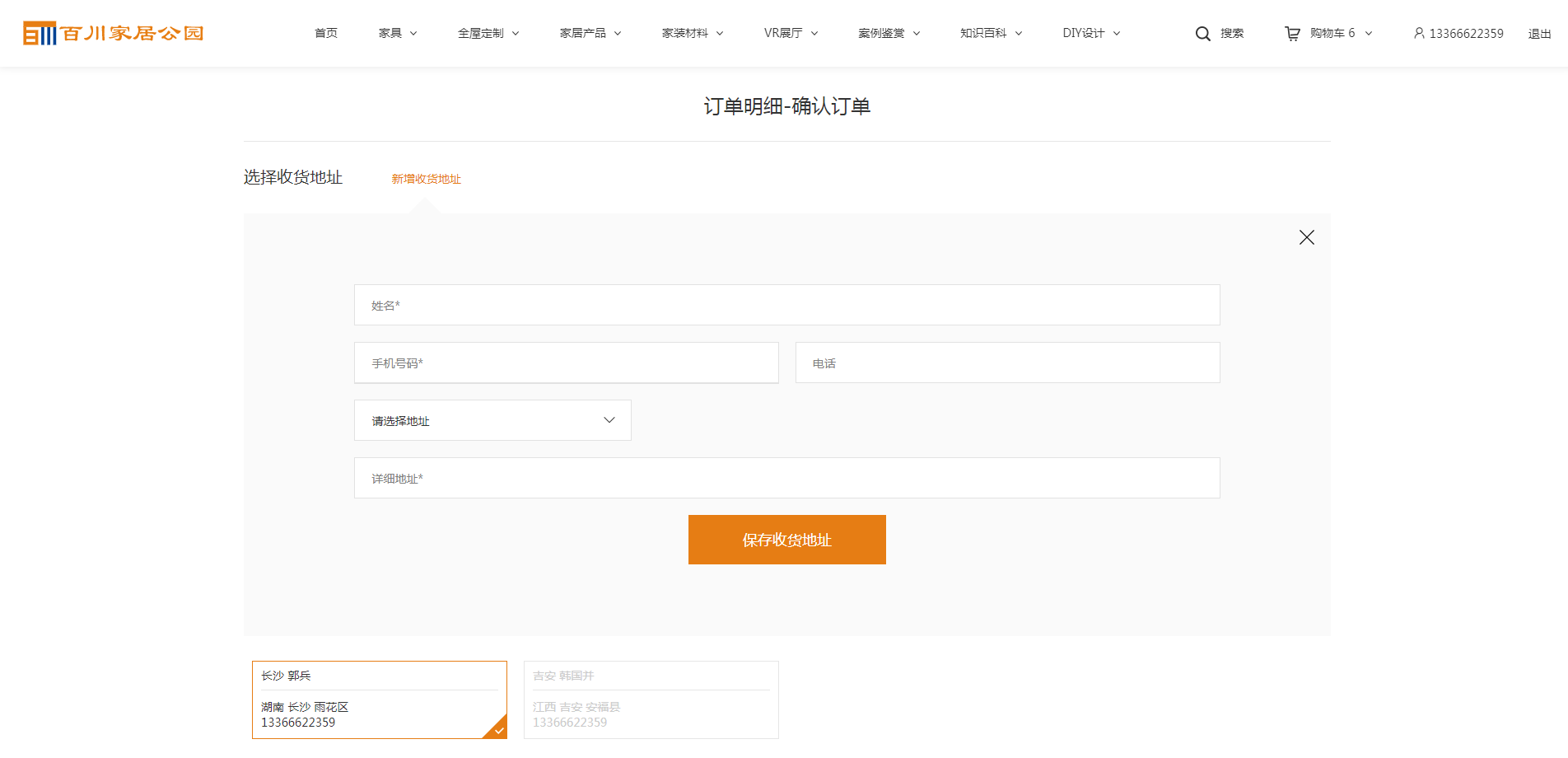Click the search magnifier icon
This screenshot has width=1568, height=758.
pyautogui.click(x=1202, y=34)
